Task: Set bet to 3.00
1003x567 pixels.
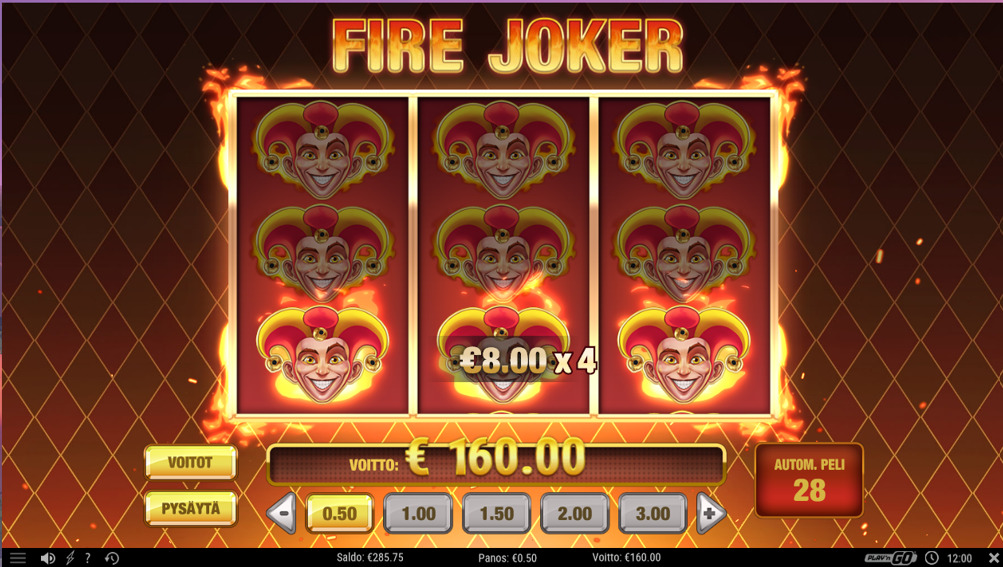Action: tap(652, 513)
